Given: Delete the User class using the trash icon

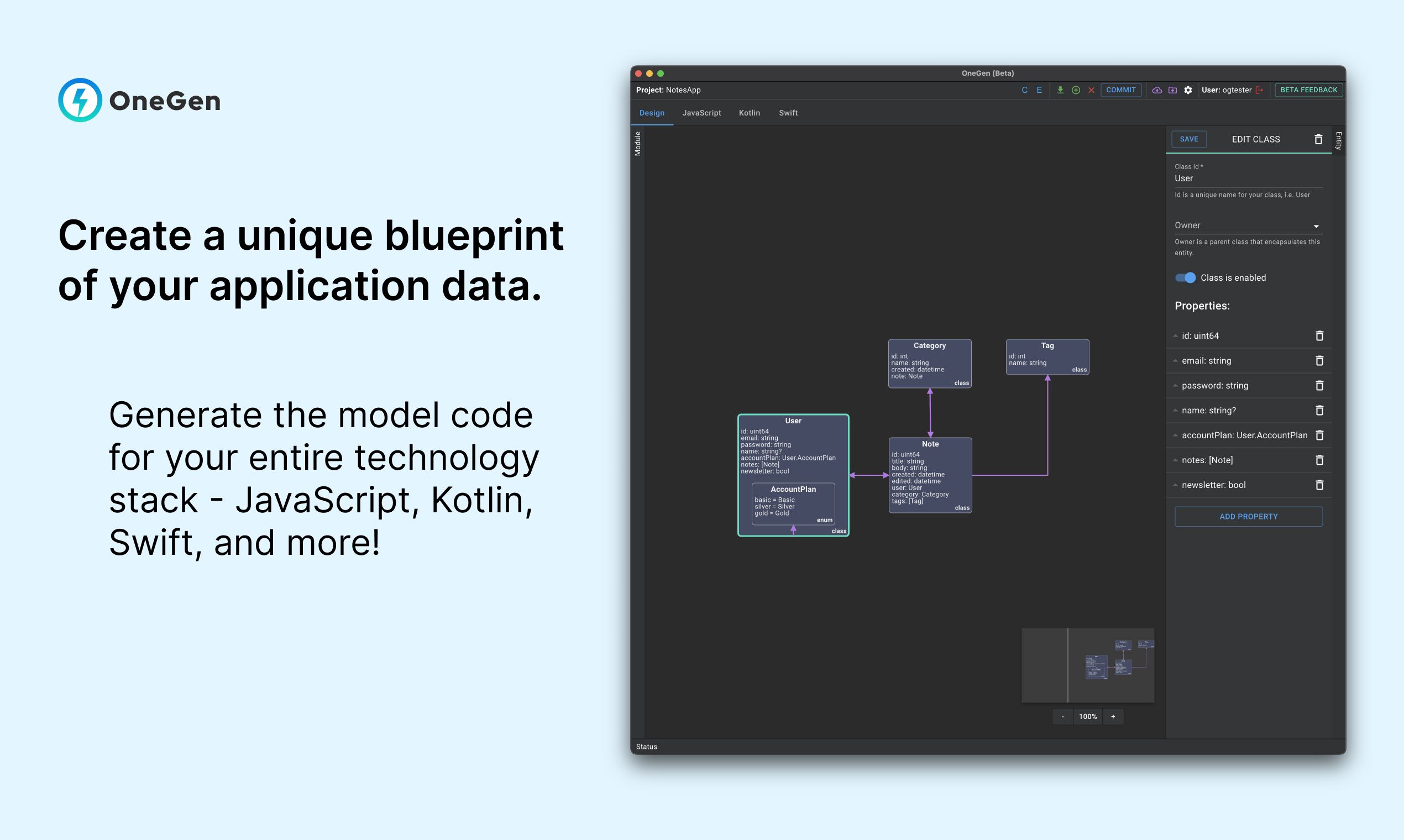Looking at the screenshot, I should click(1319, 139).
